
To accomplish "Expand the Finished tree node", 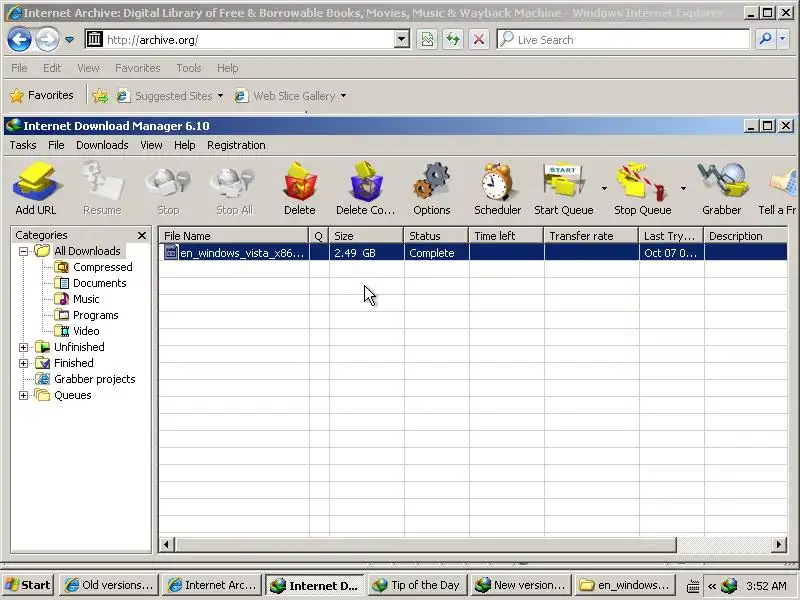I will pyautogui.click(x=23, y=363).
